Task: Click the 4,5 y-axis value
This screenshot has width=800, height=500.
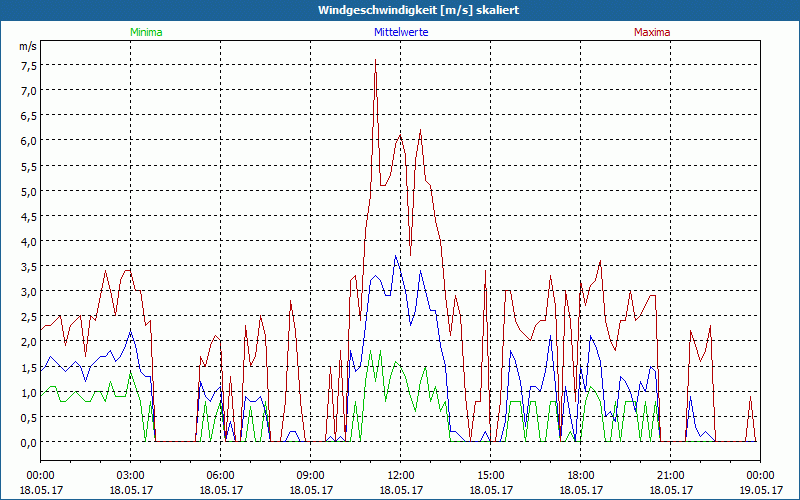Action: point(29,216)
